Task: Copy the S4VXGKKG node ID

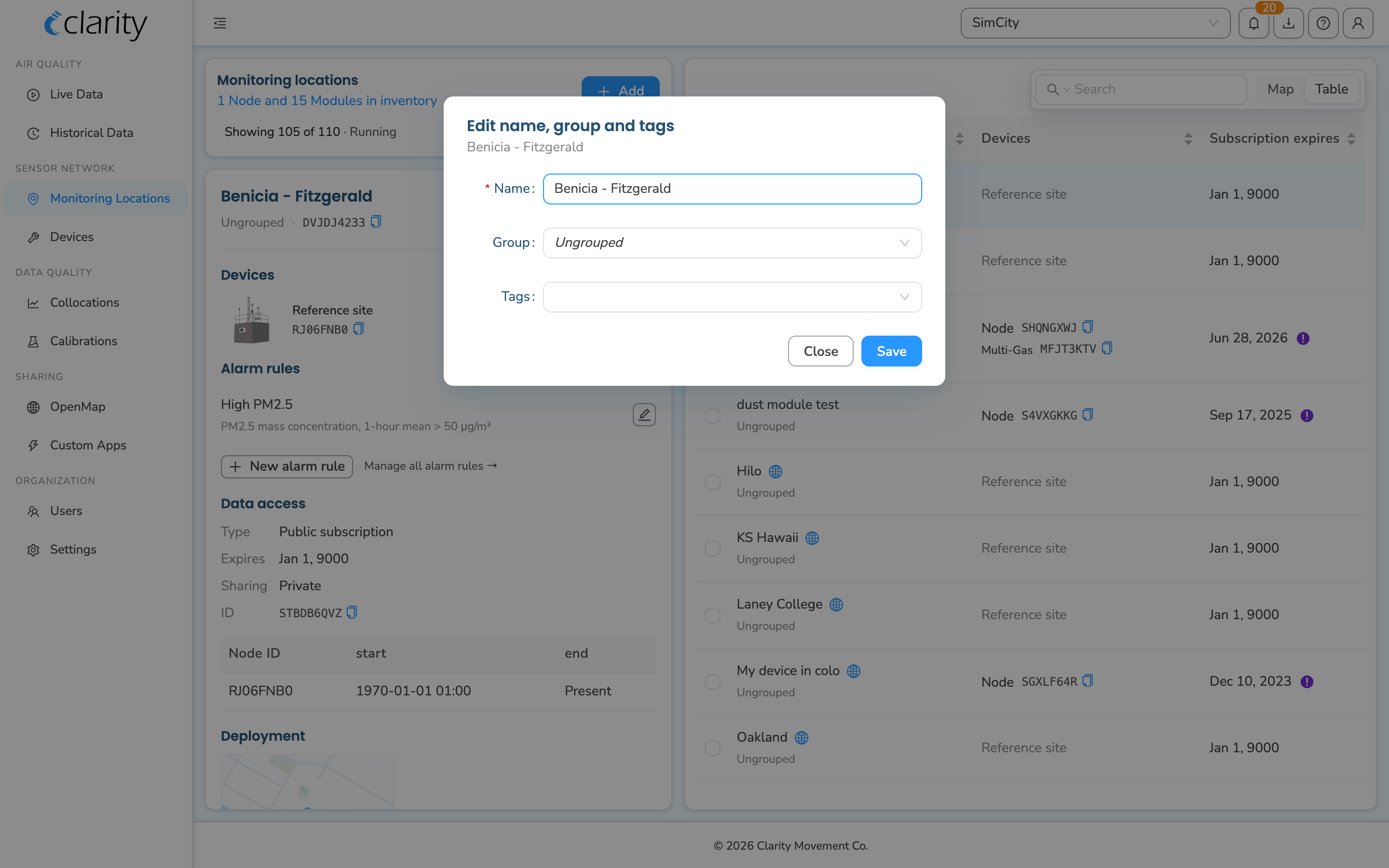Action: click(x=1088, y=415)
